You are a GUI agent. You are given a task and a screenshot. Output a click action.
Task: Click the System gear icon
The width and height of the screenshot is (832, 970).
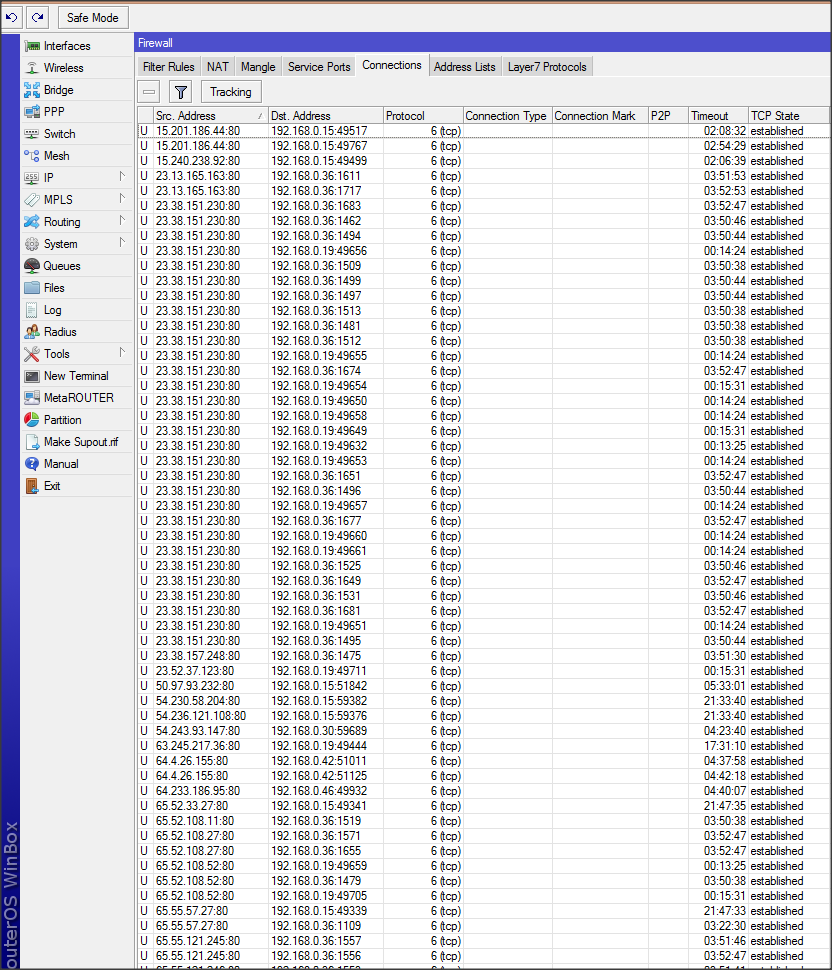32,244
